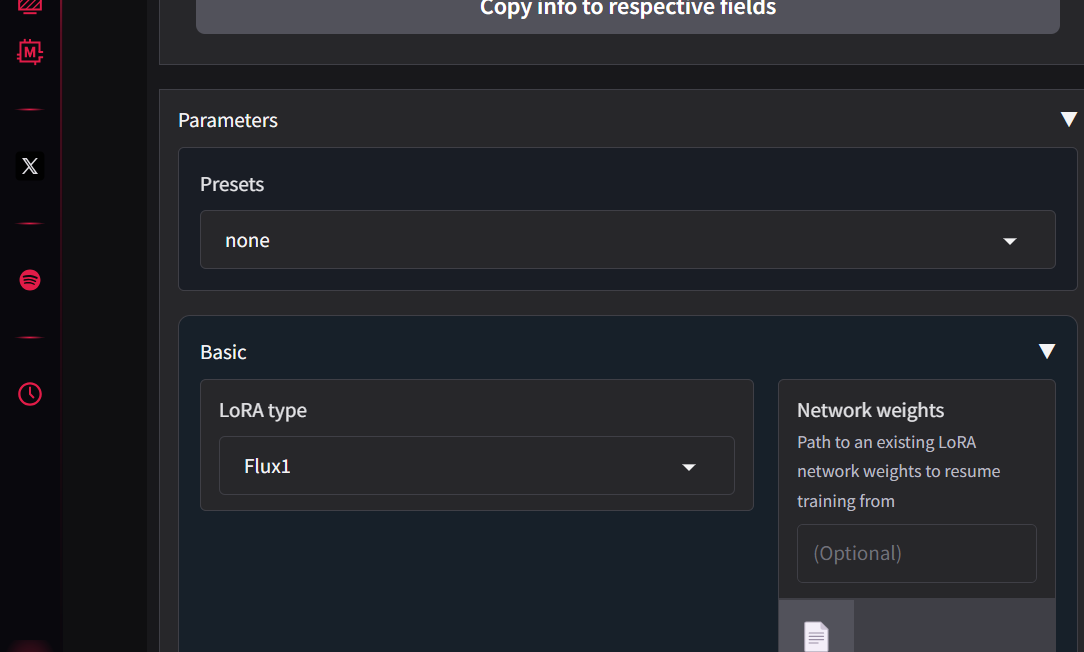Click the red glowing icon at sidebar bottom
The width and height of the screenshot is (1084, 652).
[30, 645]
